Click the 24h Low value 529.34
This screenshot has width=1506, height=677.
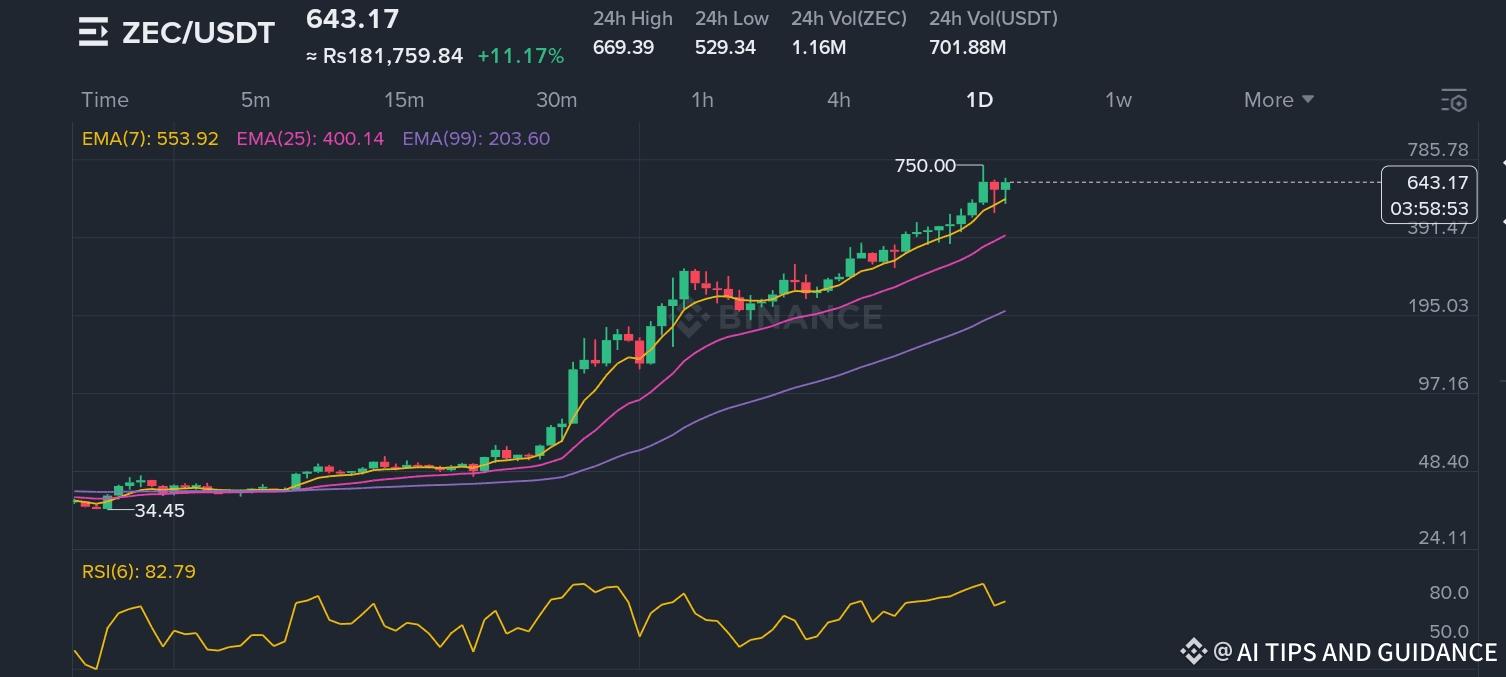[725, 47]
